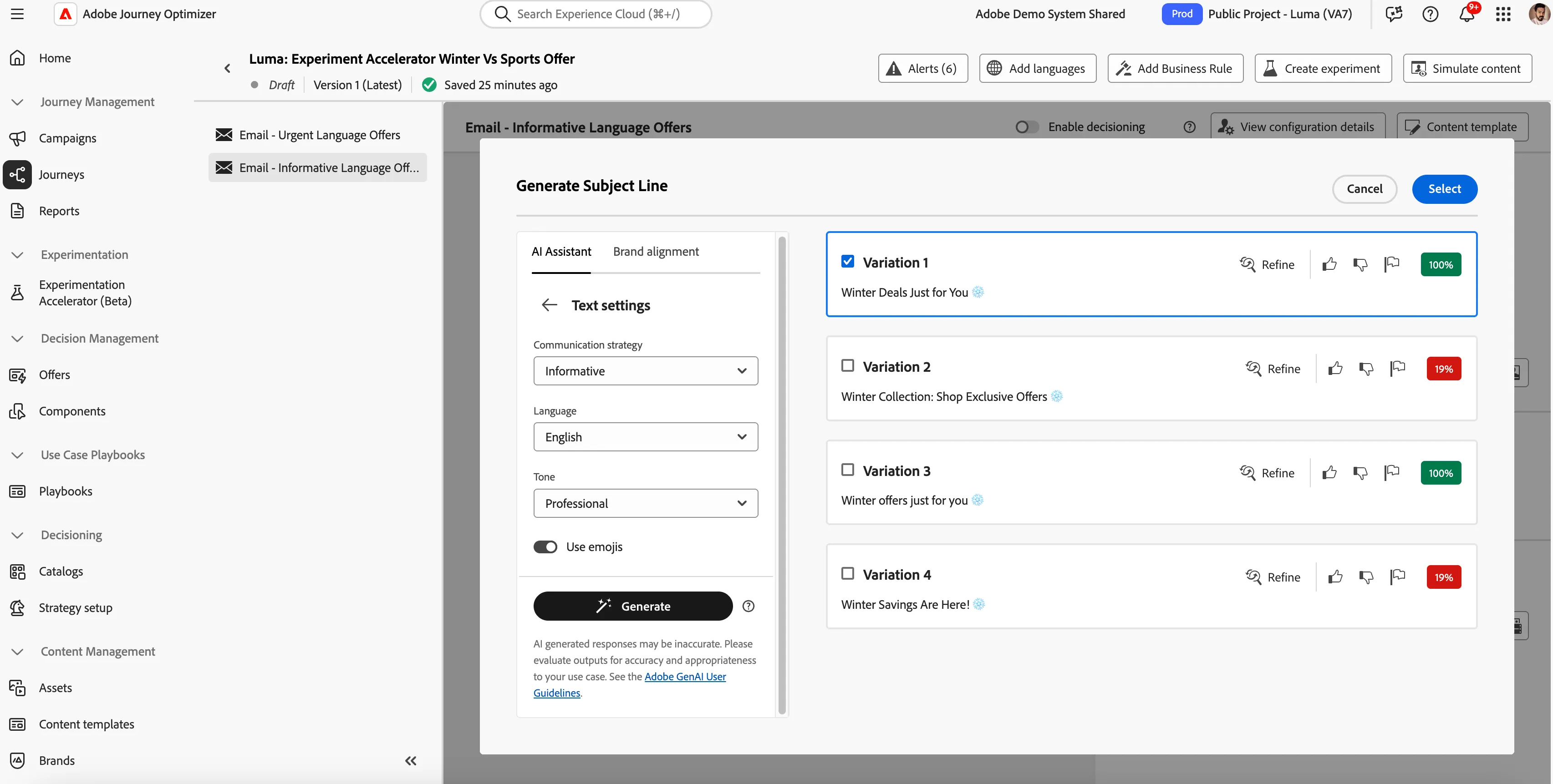Open the feedback chat icon in header
The height and width of the screenshot is (784, 1553).
pos(1393,14)
